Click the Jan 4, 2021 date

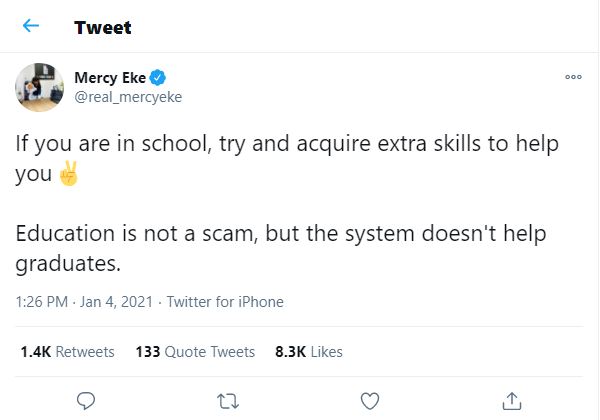point(120,302)
